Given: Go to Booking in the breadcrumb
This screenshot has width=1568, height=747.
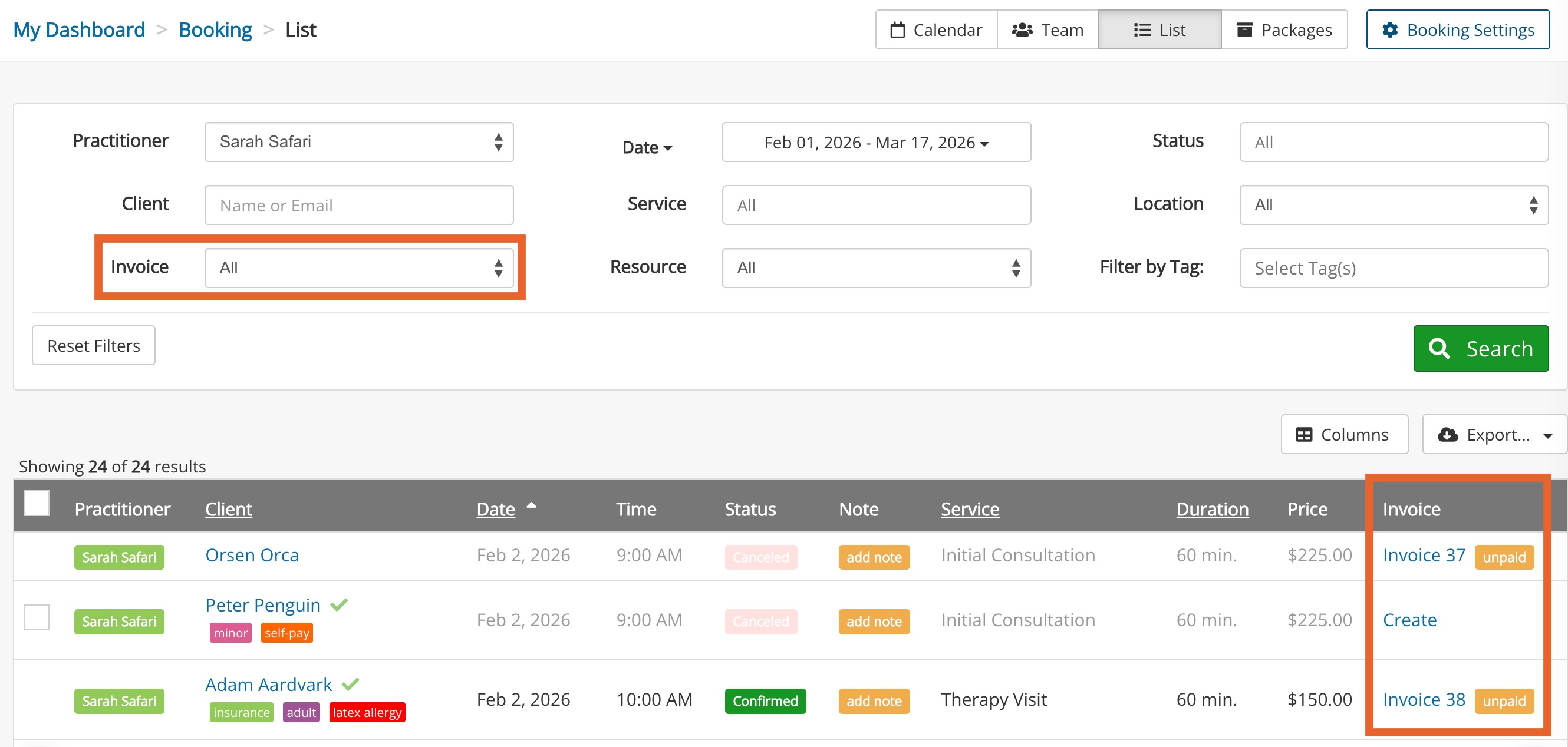Looking at the screenshot, I should pos(215,30).
